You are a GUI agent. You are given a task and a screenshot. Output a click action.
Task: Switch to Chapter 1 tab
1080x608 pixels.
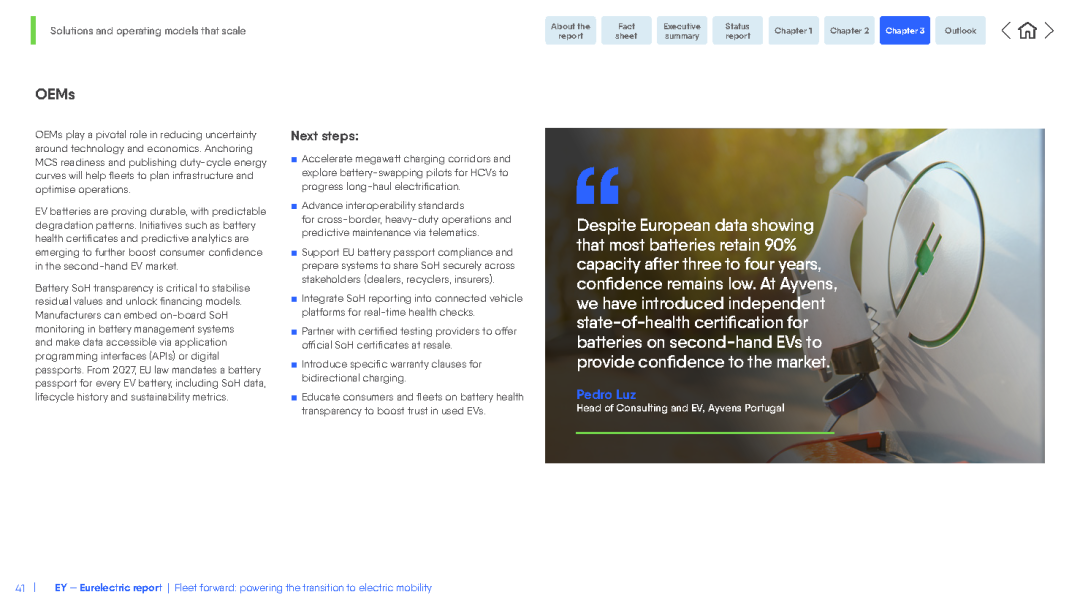(x=793, y=31)
